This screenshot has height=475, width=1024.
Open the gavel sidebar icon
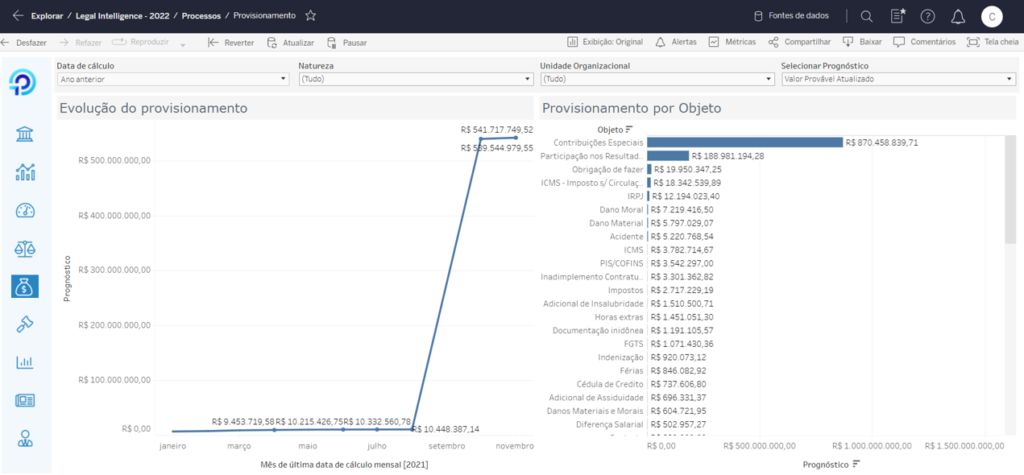25,324
